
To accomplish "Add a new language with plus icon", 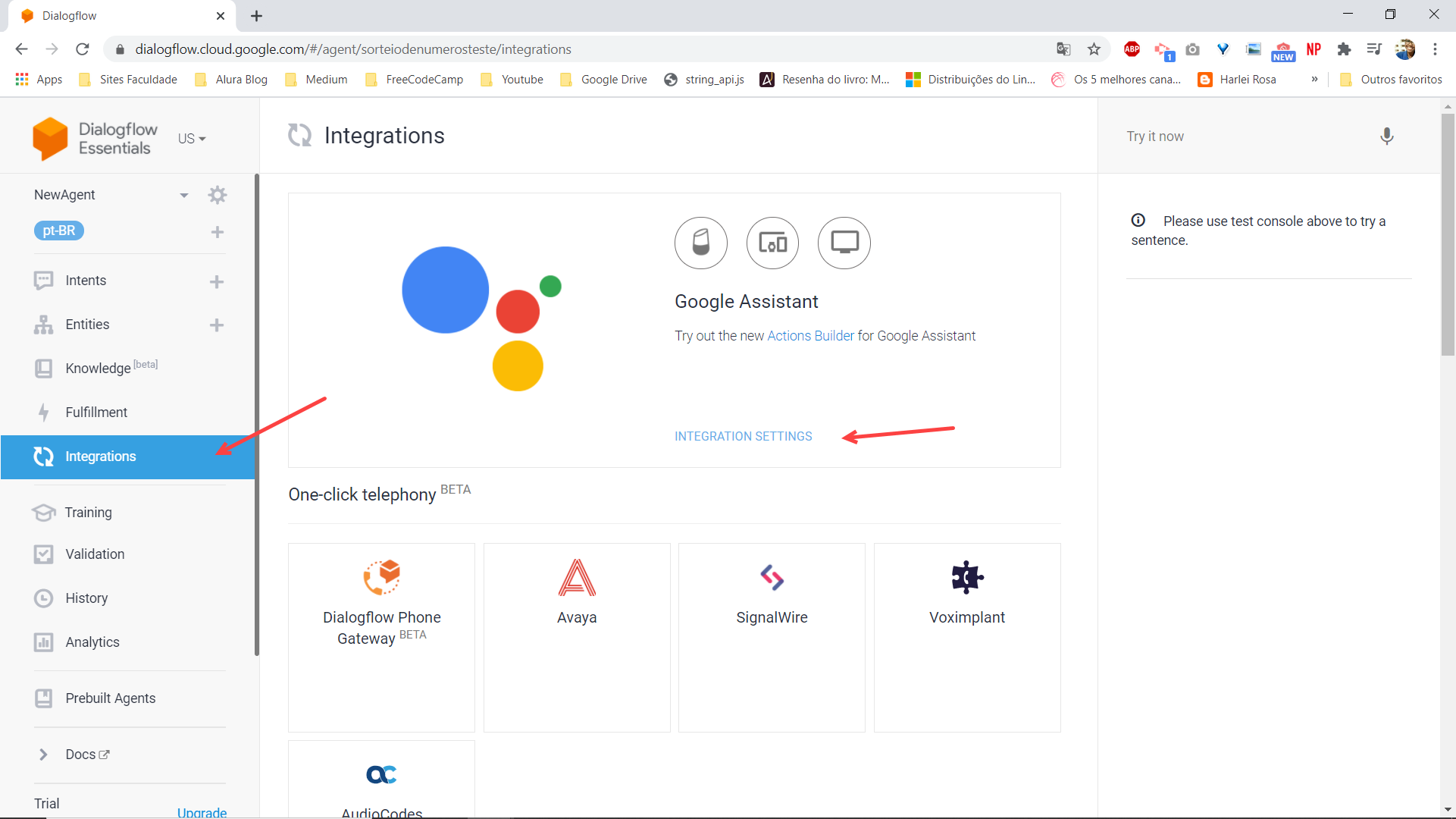I will 218,232.
